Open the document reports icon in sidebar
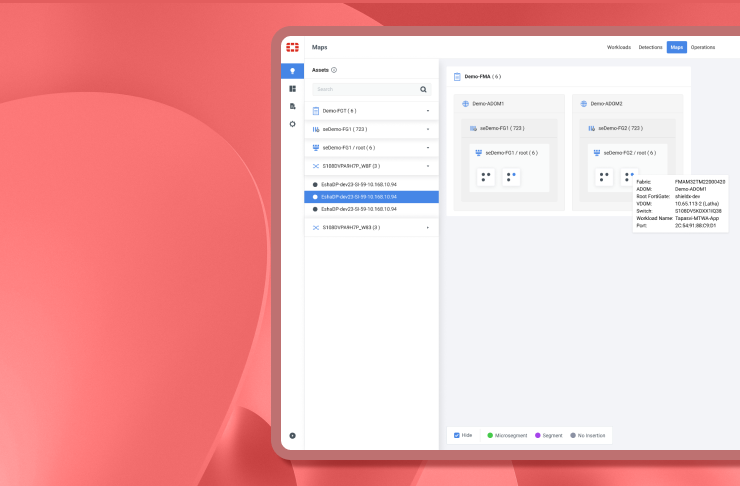 293,106
